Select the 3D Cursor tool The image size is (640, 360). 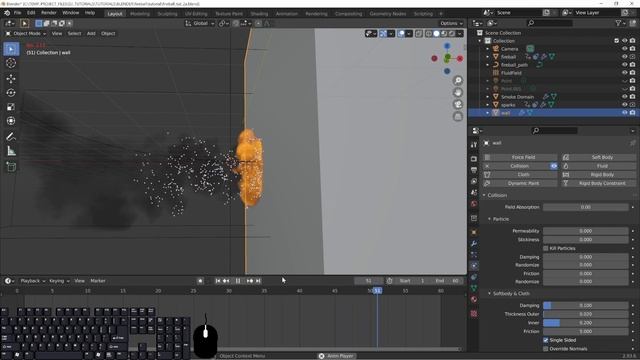11,63
